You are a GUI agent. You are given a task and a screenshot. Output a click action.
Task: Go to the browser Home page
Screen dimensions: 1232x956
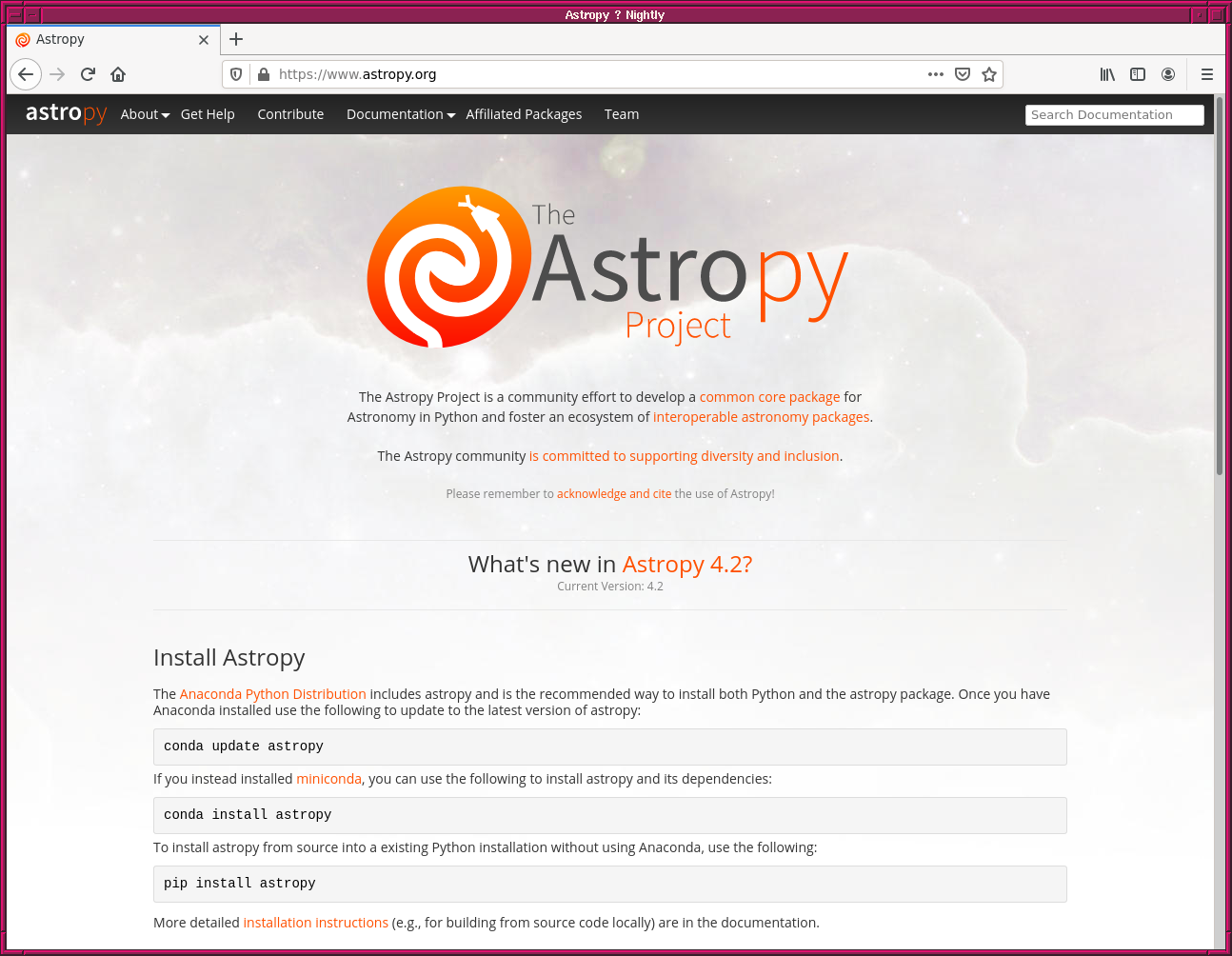[118, 74]
